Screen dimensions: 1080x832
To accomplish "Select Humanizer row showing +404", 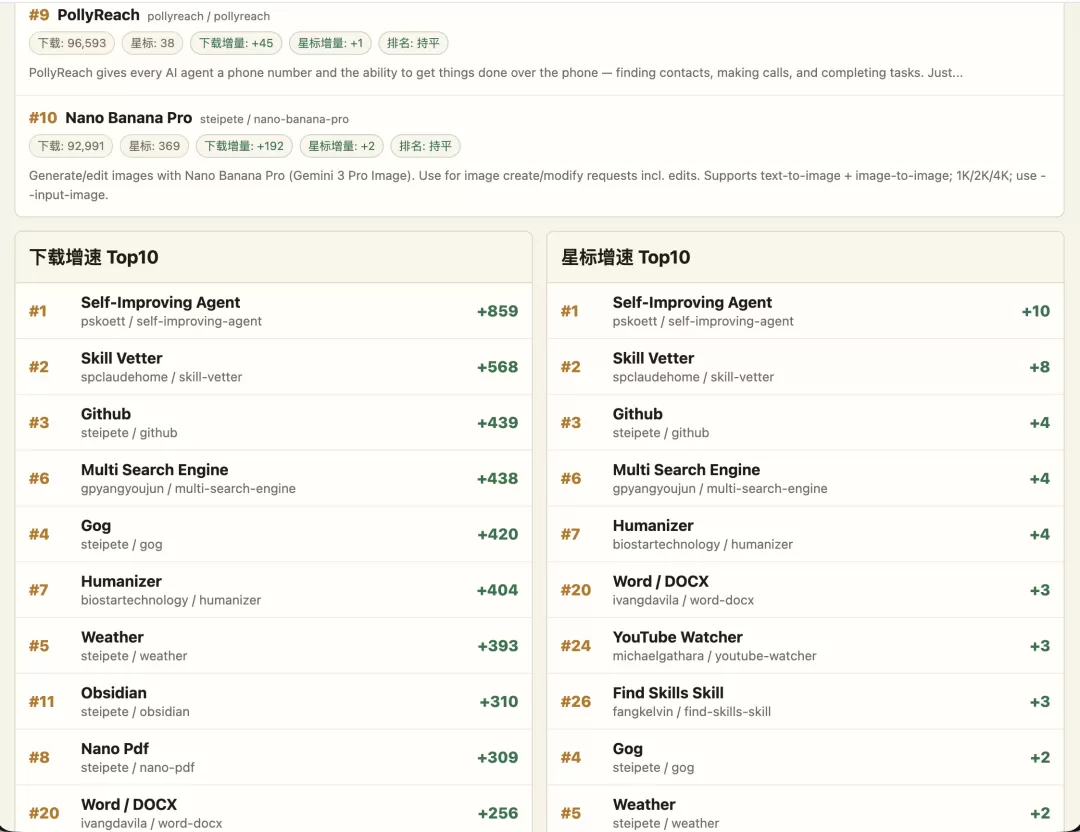I will pos(273,590).
